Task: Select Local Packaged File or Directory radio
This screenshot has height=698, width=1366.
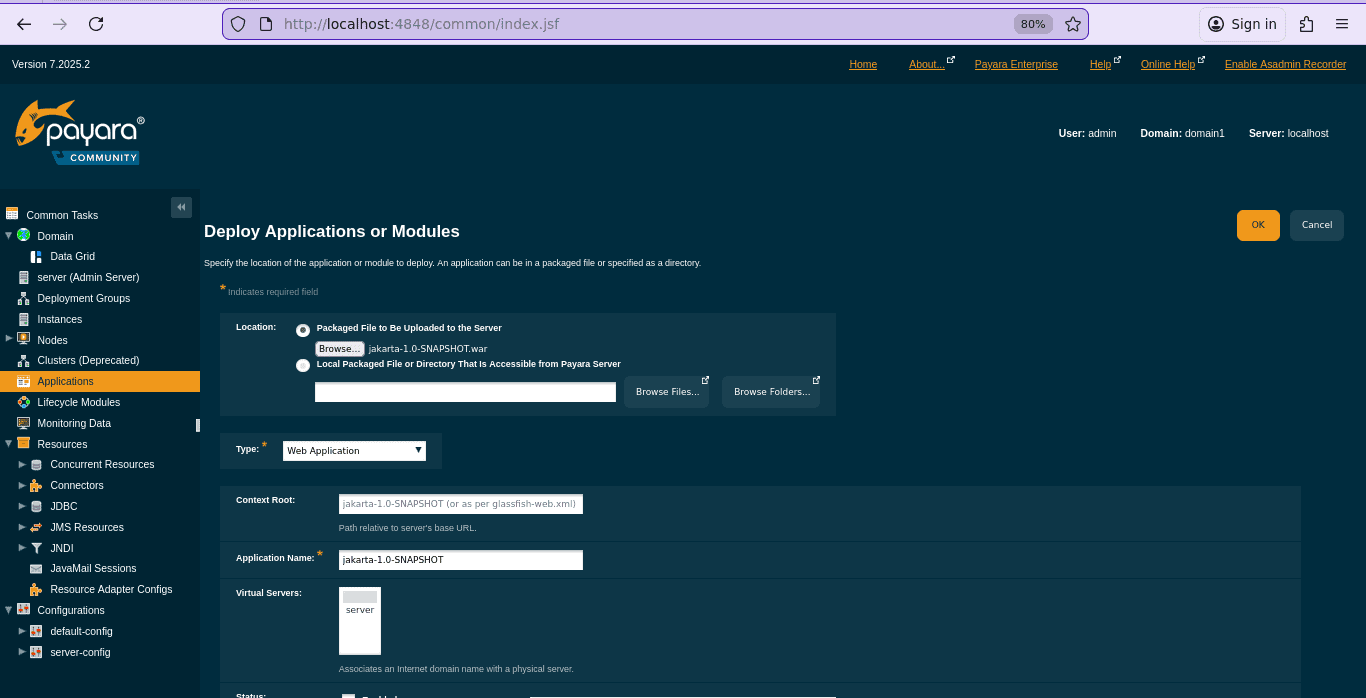Action: tap(303, 366)
